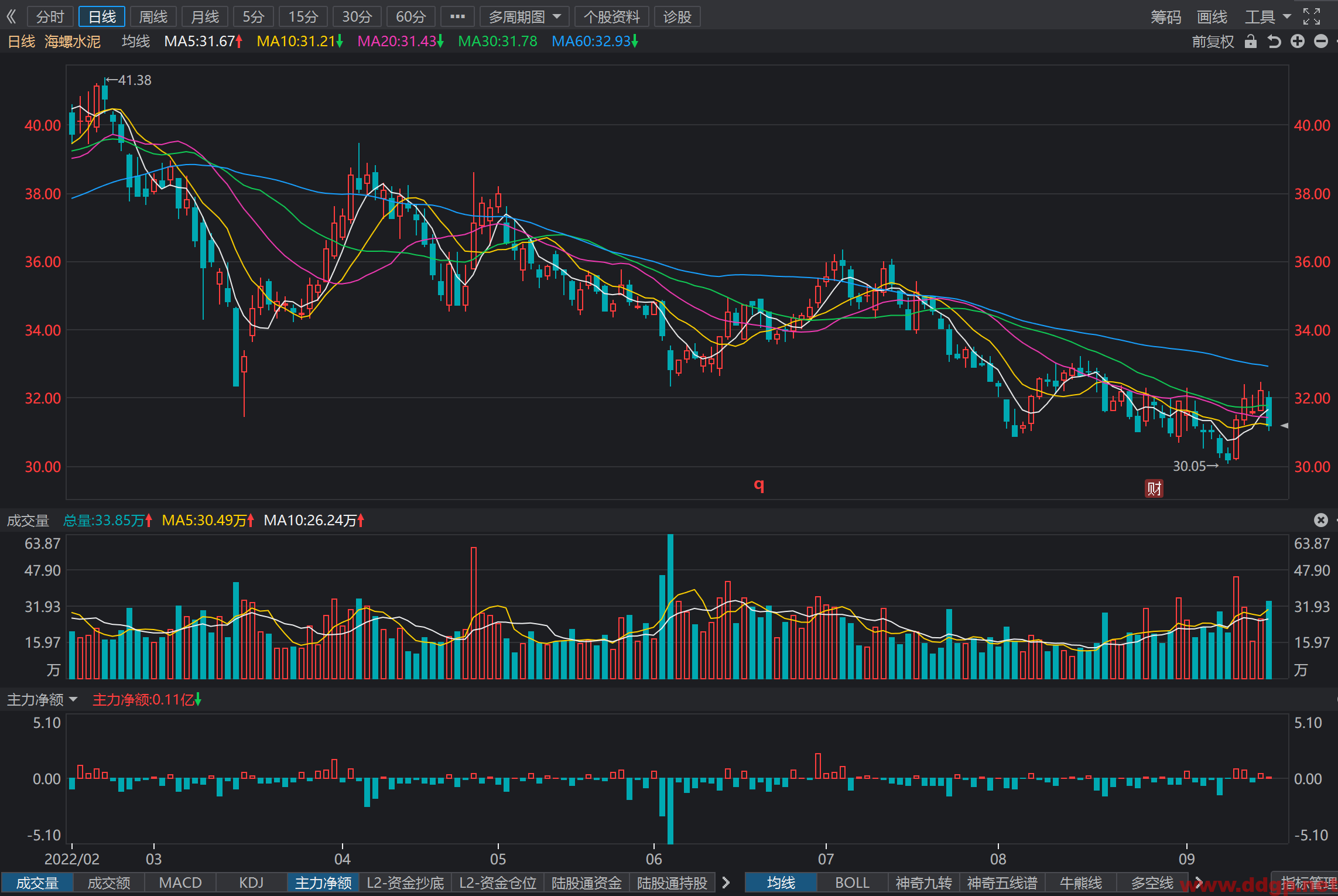Click the undo arrow icon in chart header
Screen dimensions: 1338x896
[x=1274, y=42]
